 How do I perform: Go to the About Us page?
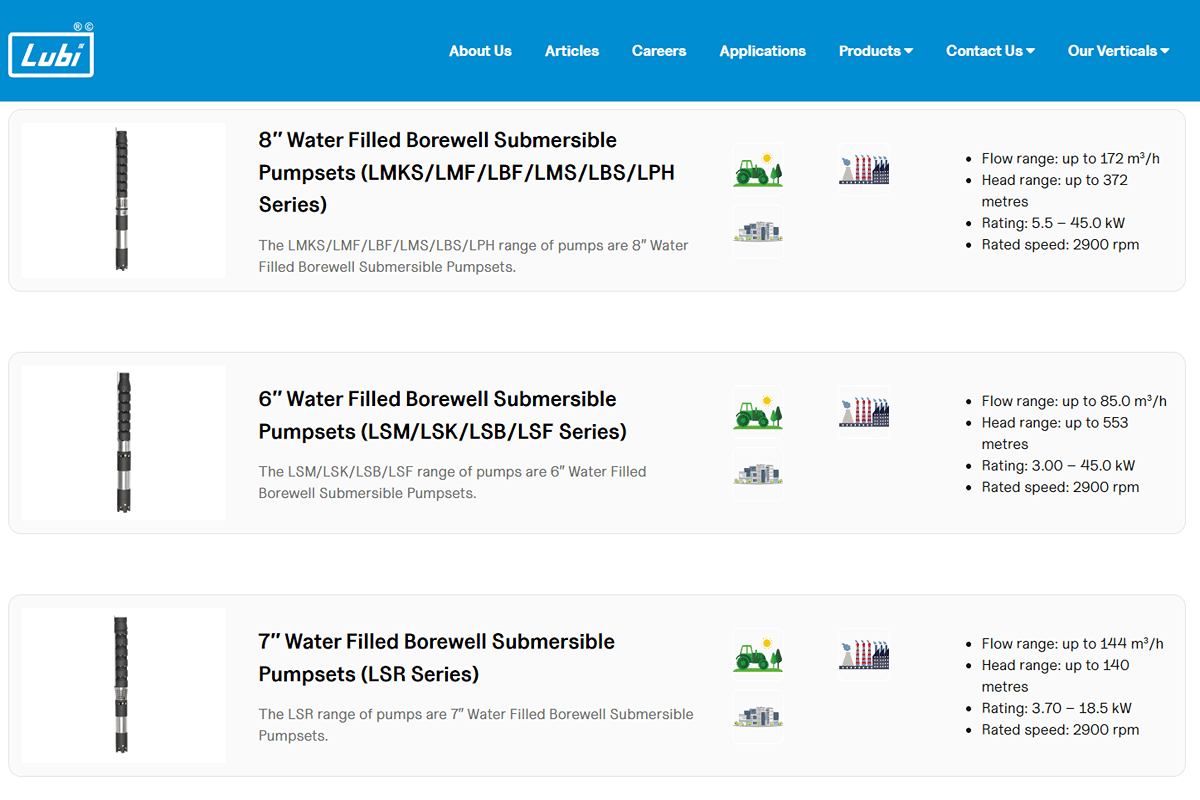[x=480, y=51]
